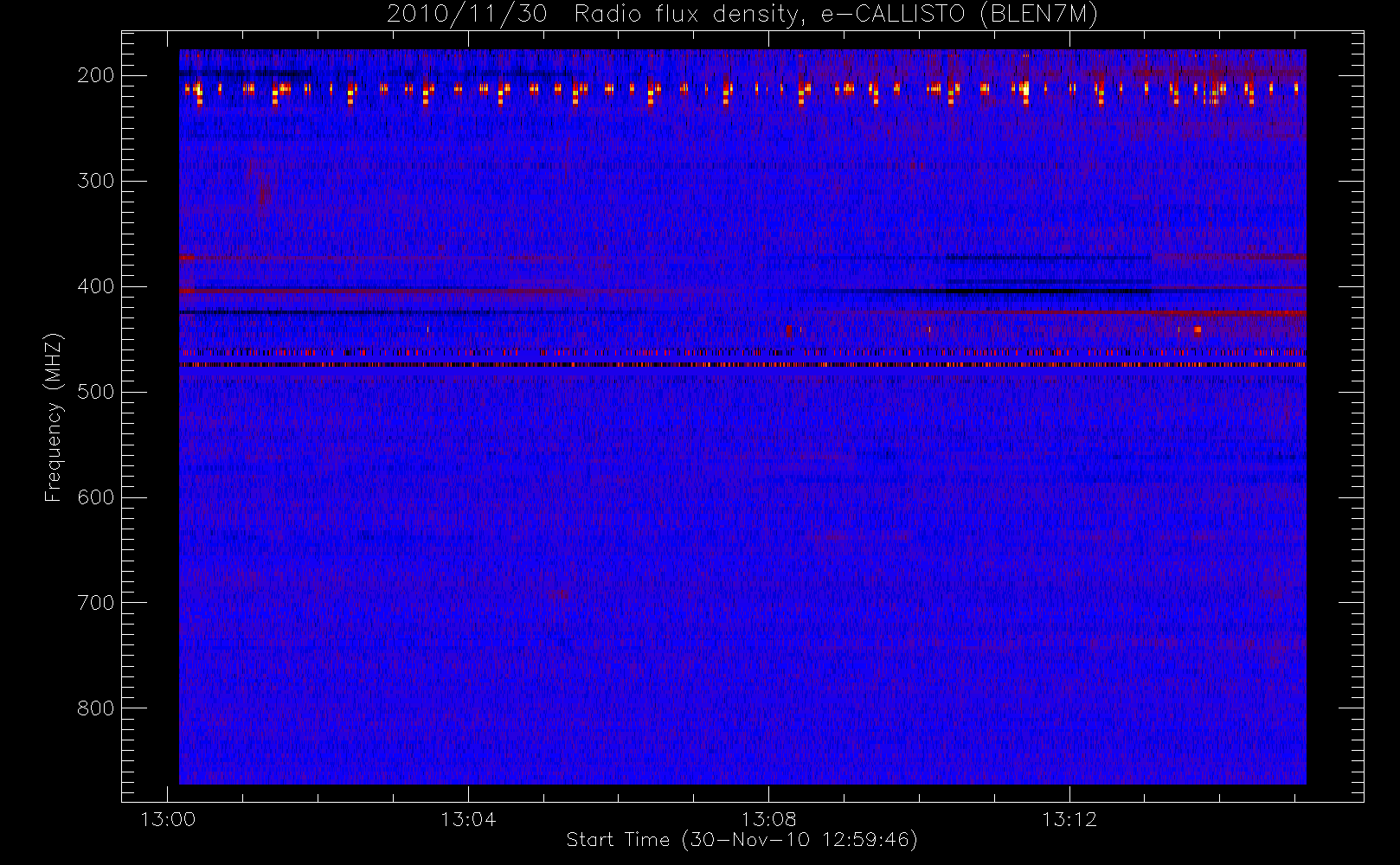
Task: Click the 500 frequency tick label
Action: 96,392
